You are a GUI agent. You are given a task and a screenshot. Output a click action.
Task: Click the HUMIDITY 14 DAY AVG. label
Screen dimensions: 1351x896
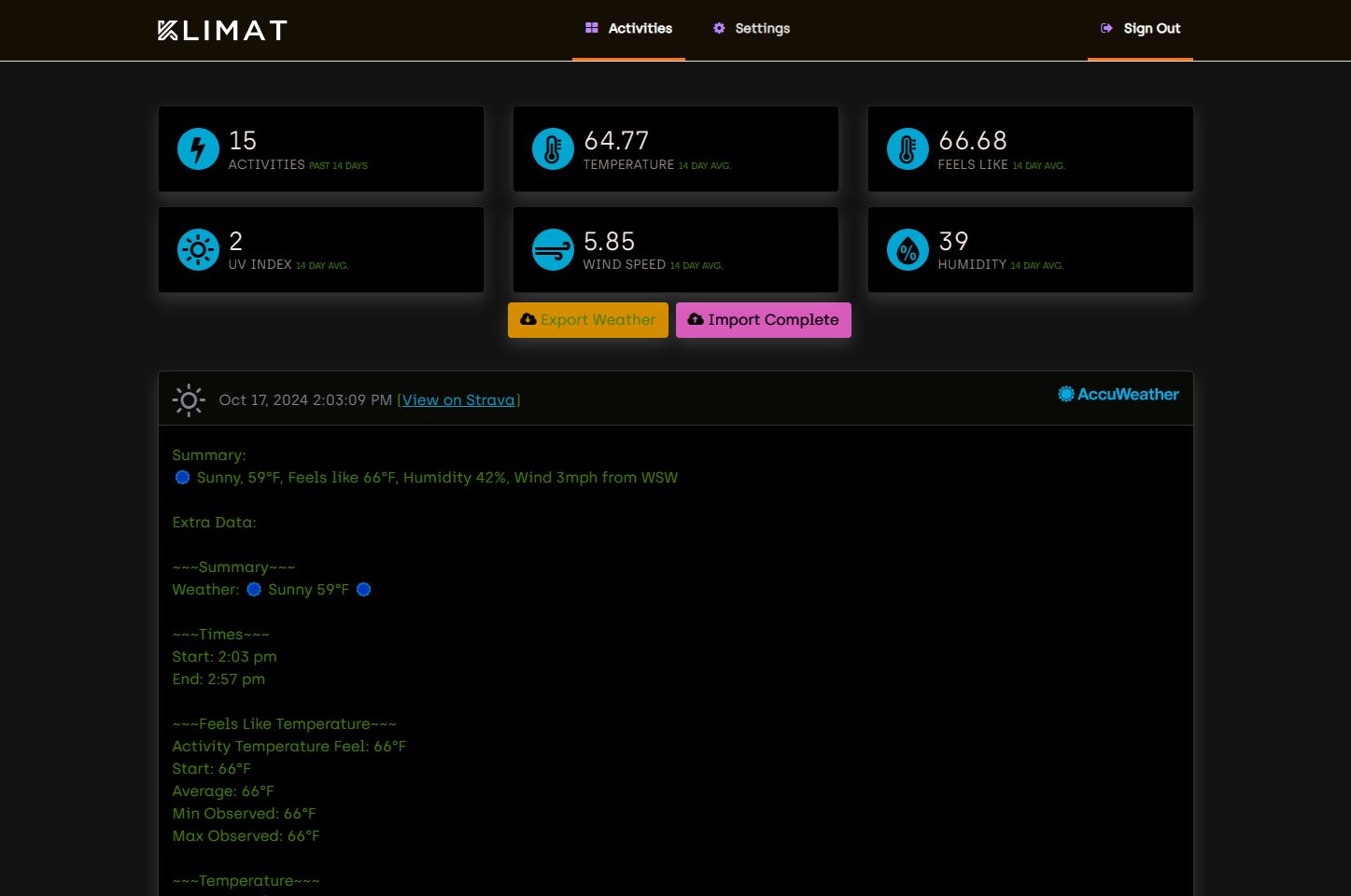coord(1001,265)
